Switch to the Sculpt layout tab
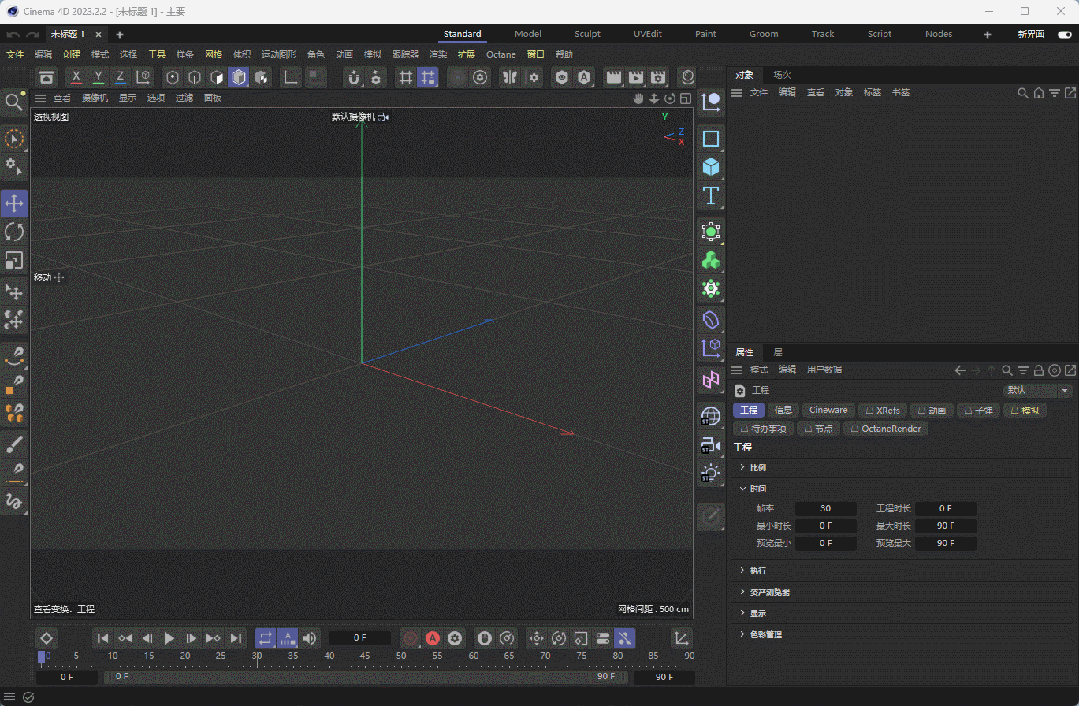Screen dimensions: 1079x706 point(587,34)
